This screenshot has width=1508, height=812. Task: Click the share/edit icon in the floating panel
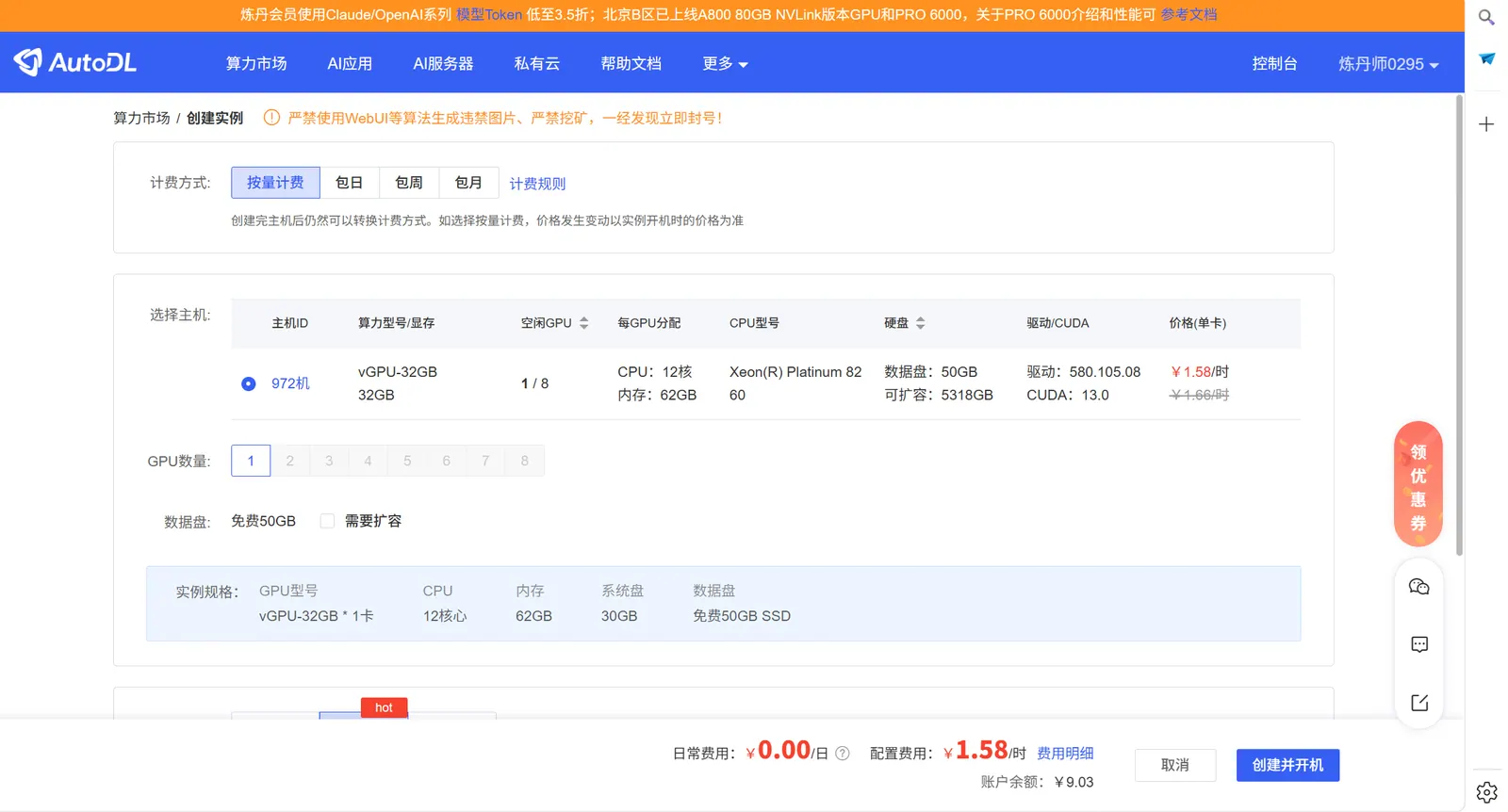tap(1418, 703)
